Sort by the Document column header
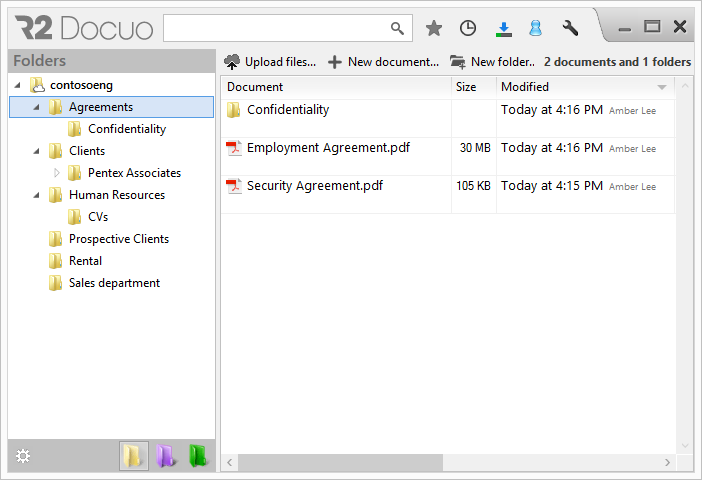Image resolution: width=702 pixels, height=480 pixels. point(336,87)
